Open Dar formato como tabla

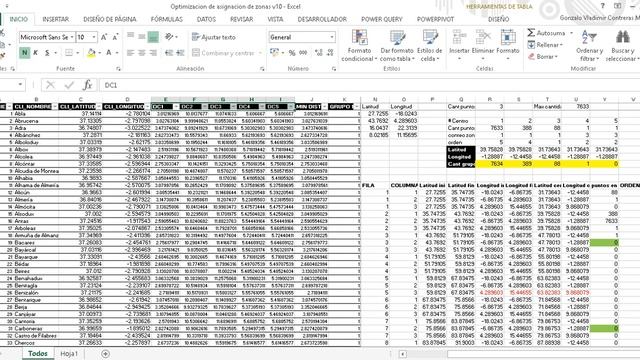[397, 45]
